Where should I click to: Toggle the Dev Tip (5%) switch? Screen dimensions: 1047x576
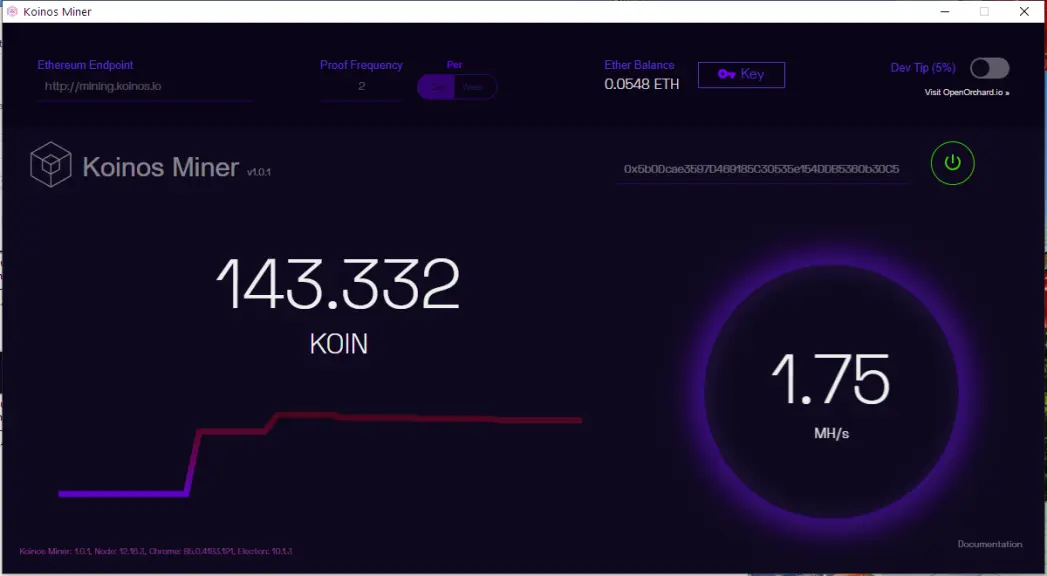(990, 68)
